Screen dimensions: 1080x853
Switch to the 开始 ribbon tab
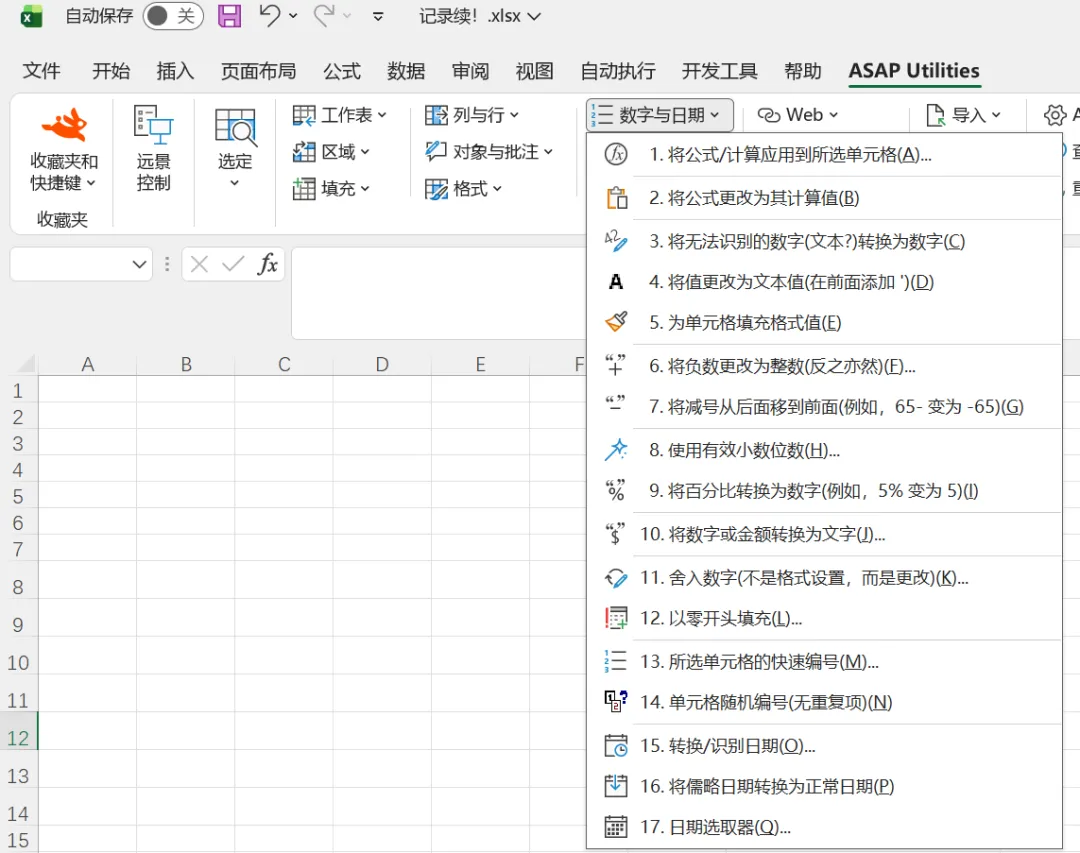111,71
